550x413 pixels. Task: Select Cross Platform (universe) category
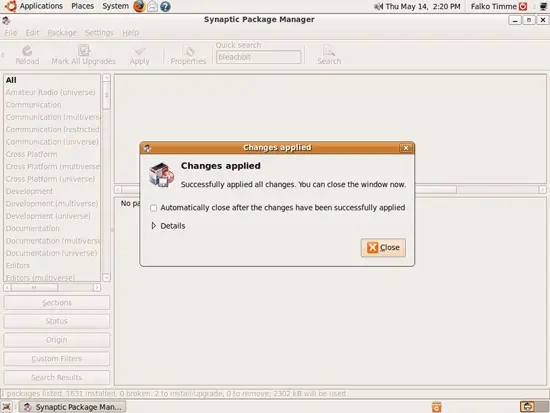(x=52, y=179)
